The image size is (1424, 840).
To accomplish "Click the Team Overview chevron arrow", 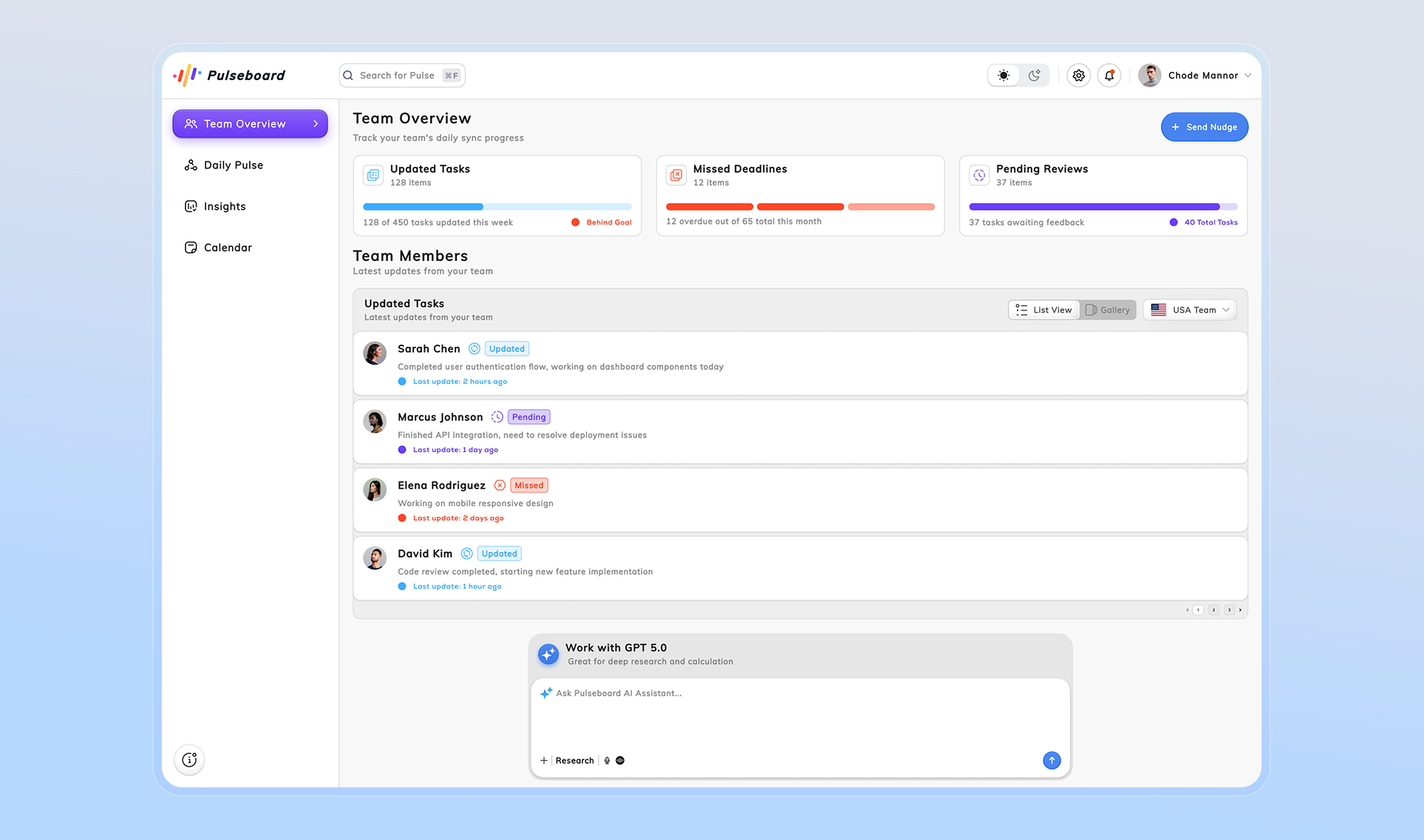I will pyautogui.click(x=316, y=124).
